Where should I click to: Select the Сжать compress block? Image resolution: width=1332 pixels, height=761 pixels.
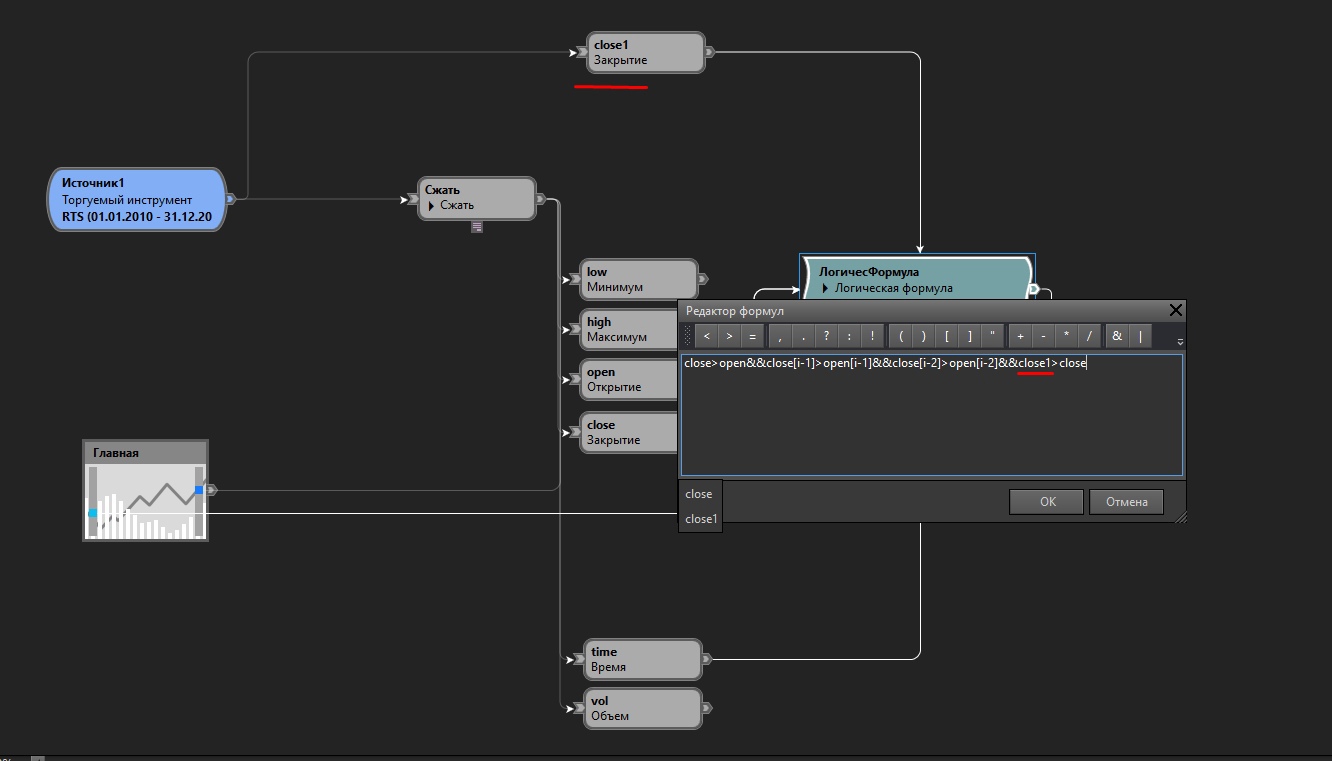pyautogui.click(x=477, y=198)
